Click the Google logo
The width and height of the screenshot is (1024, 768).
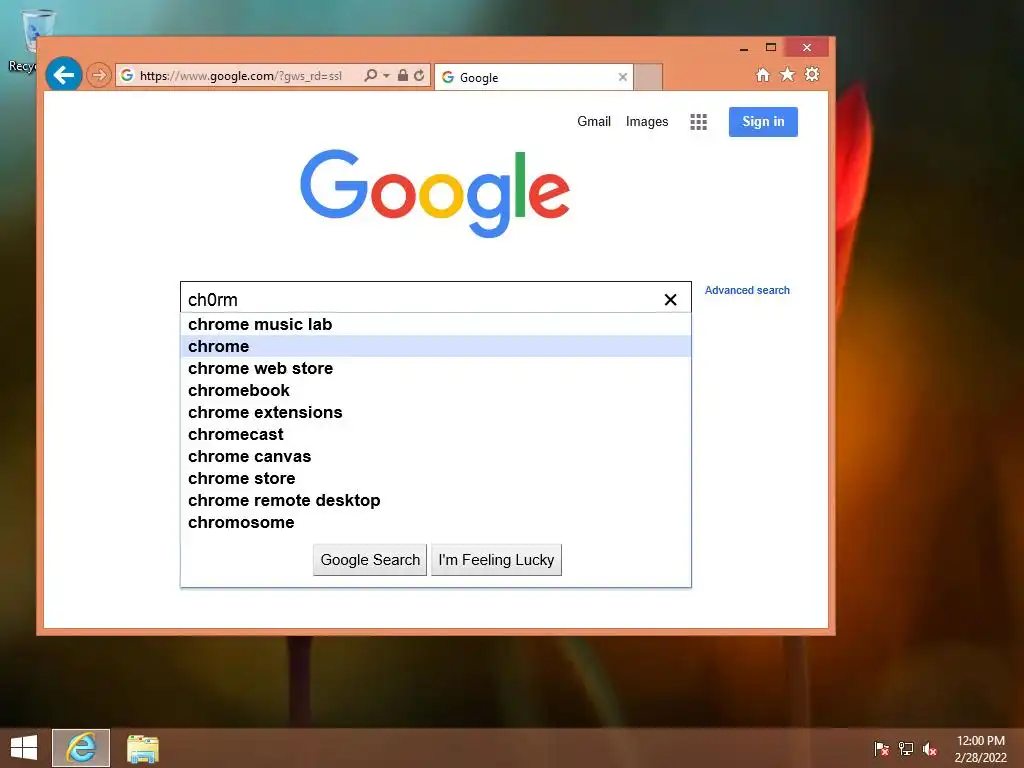[x=435, y=193]
